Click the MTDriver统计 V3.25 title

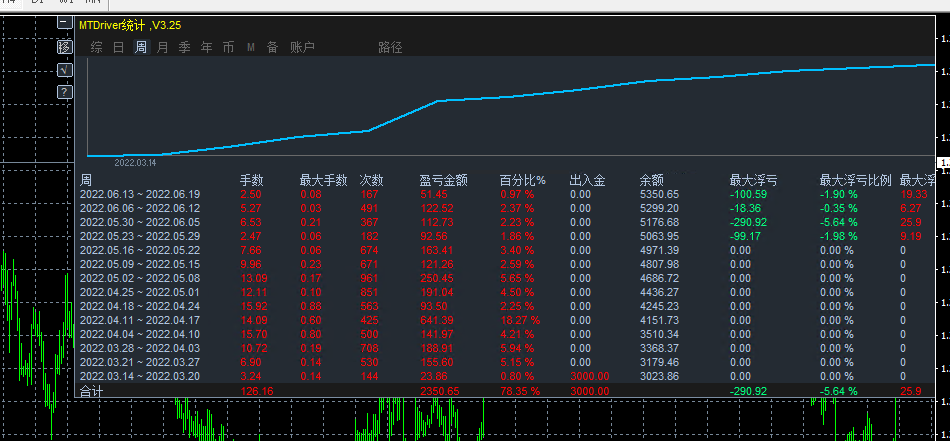coord(130,25)
